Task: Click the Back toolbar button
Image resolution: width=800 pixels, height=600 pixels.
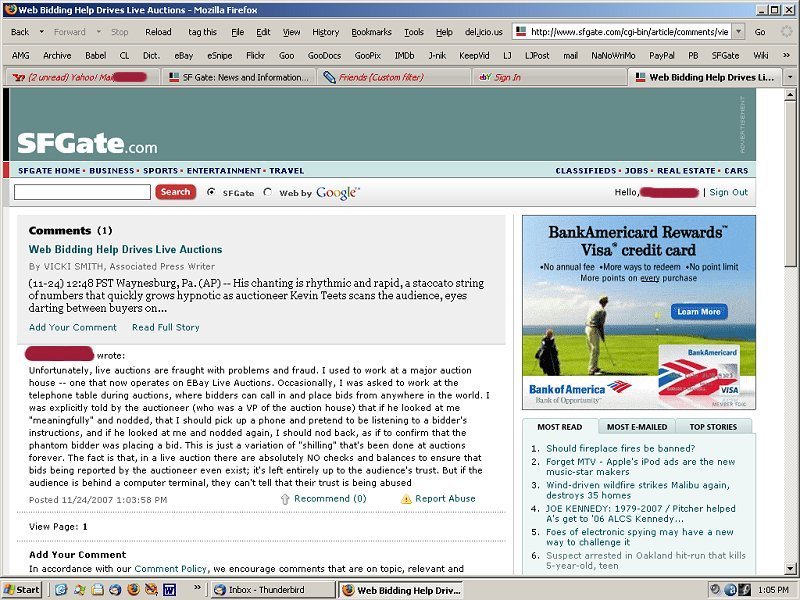Action: pyautogui.click(x=20, y=32)
